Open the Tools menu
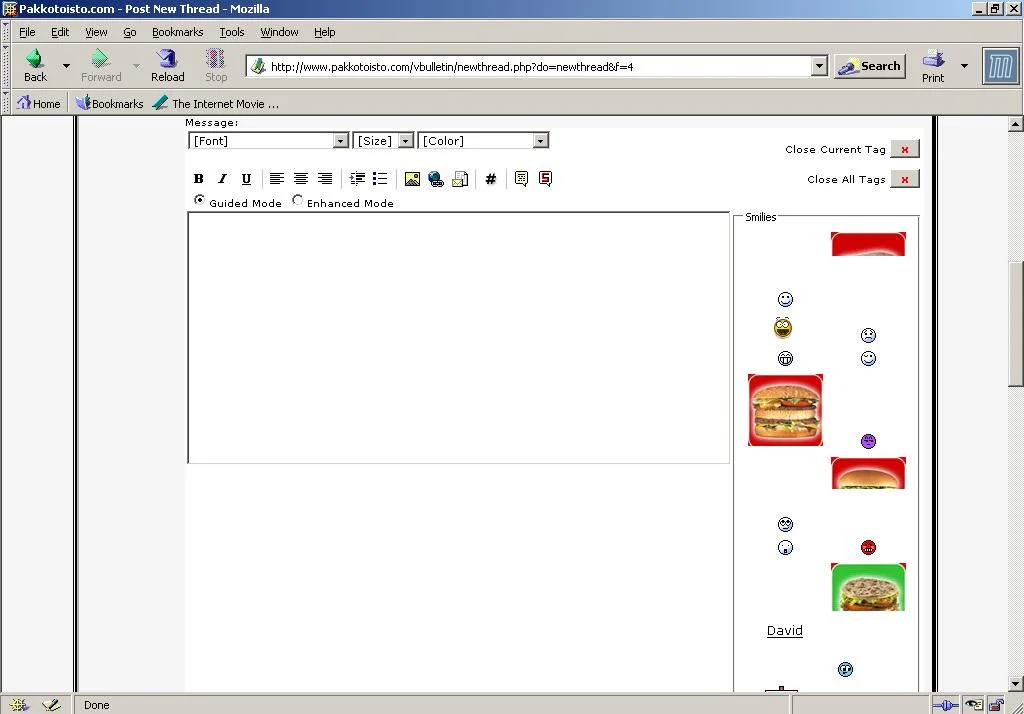Screen dimensions: 1024x714 pos(231,32)
